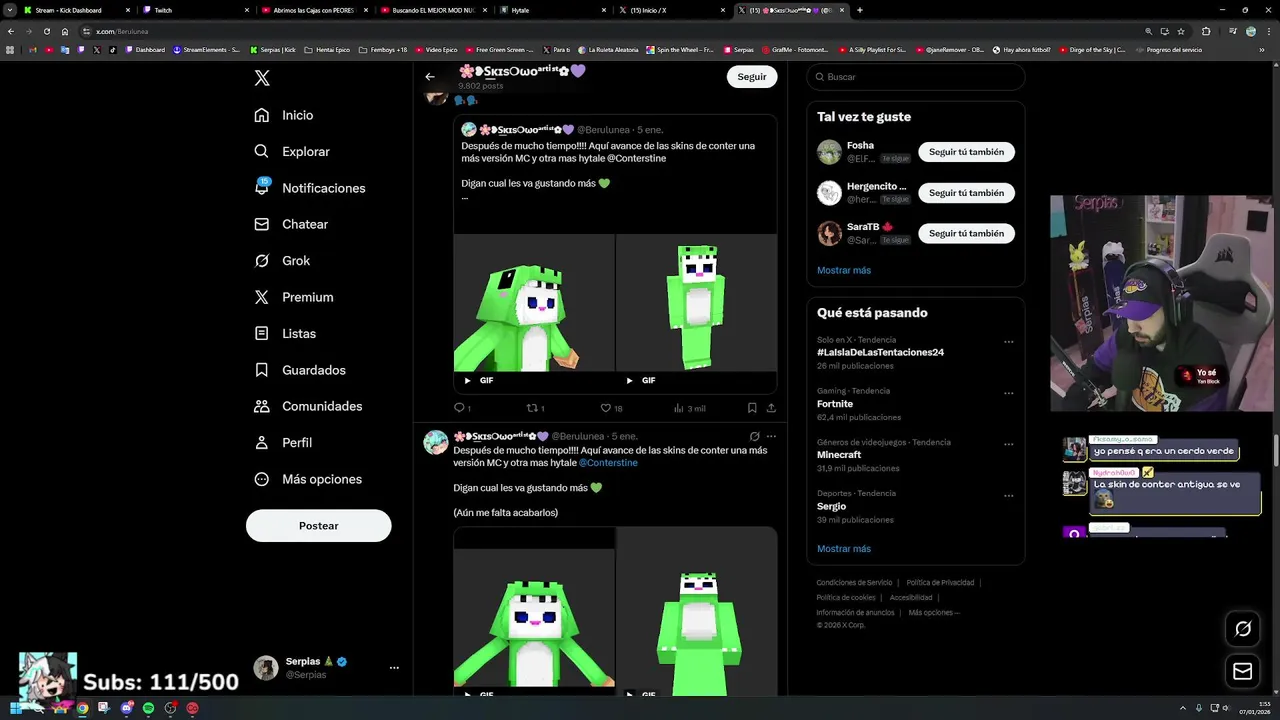Click the Seguir button on the profile
1280x720 pixels.
[752, 77]
